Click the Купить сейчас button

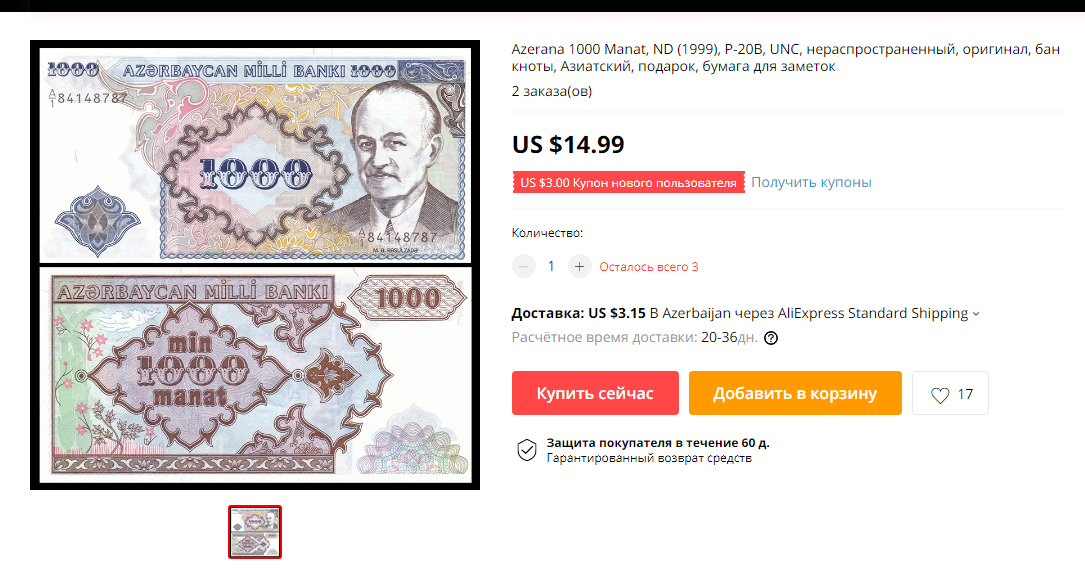point(595,393)
